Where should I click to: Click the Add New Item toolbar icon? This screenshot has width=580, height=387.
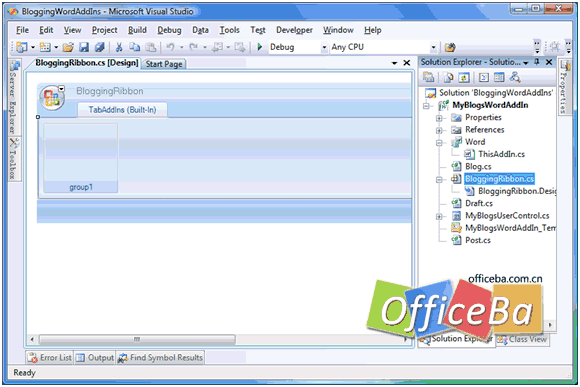(x=45, y=47)
